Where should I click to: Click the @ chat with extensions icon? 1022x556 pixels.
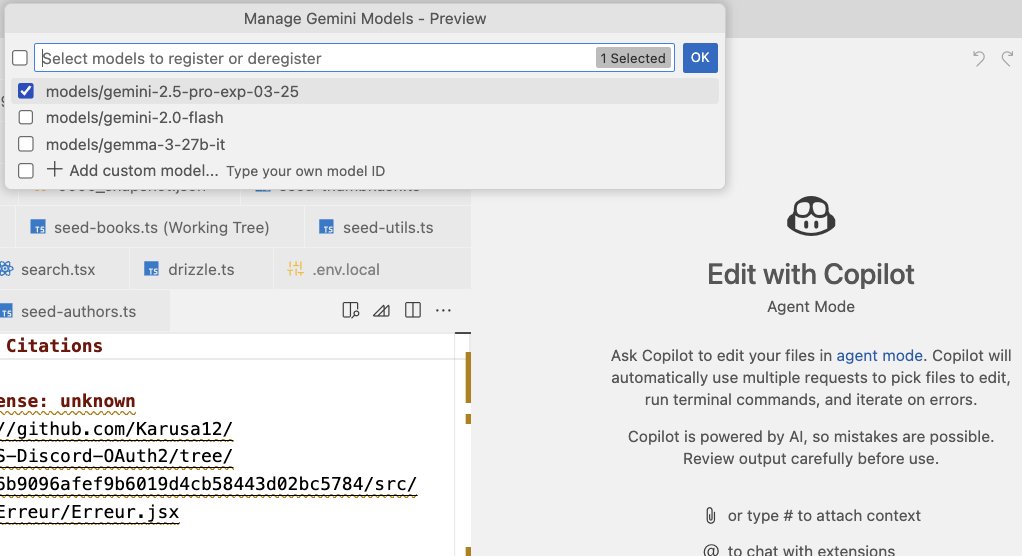710,551
